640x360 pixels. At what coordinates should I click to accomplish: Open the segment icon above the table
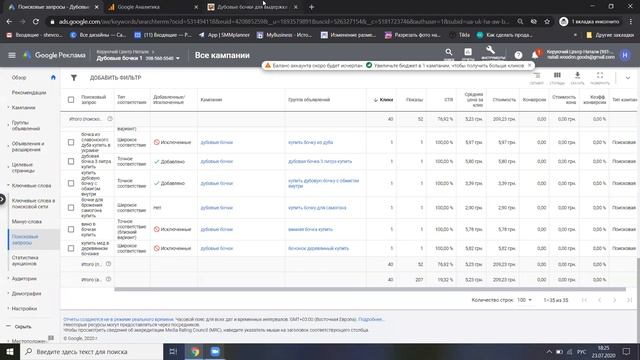pyautogui.click(x=537, y=76)
